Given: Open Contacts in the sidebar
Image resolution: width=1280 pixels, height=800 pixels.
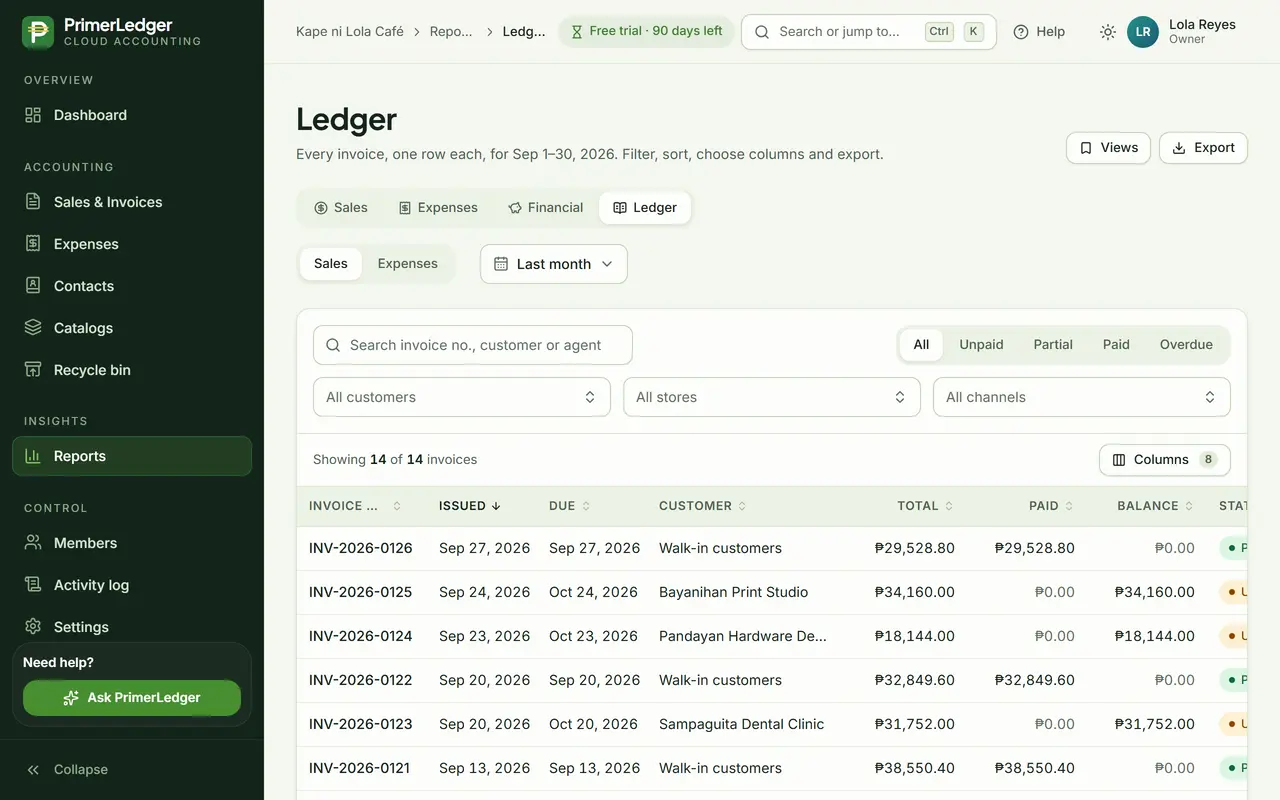Looking at the screenshot, I should pyautogui.click(x=132, y=286).
